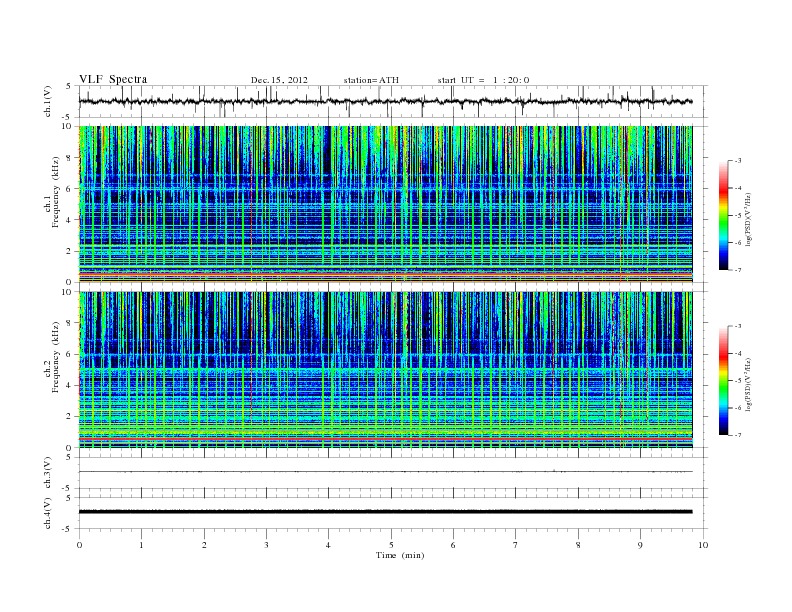This screenshot has width=792, height=612.
Task: Click ch.1 frequency axis tick "4"
Action: pos(69,220)
